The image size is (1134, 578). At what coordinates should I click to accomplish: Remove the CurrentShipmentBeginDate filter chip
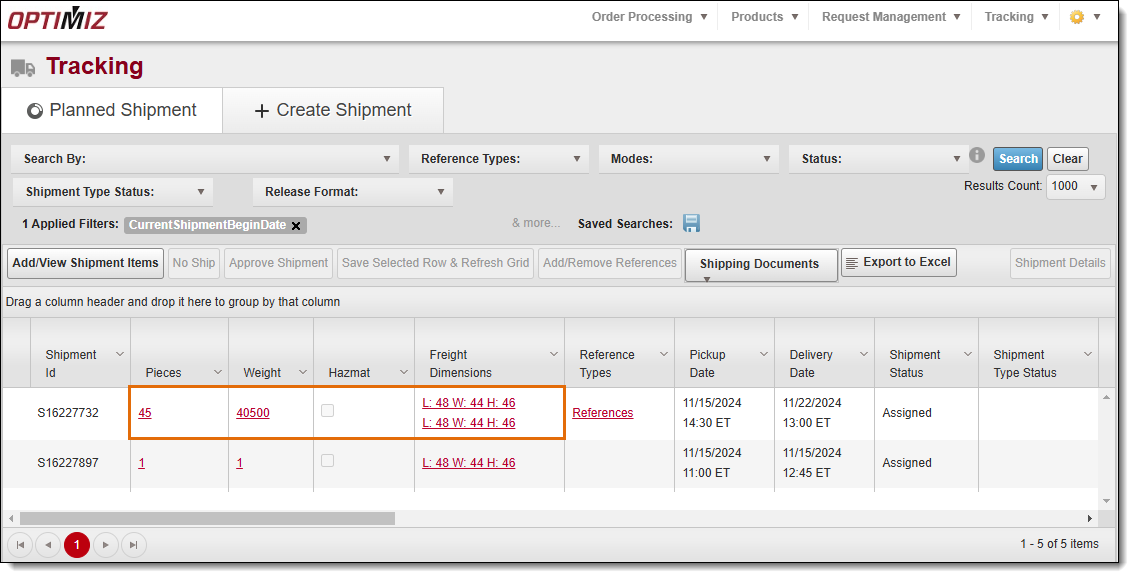pos(296,226)
